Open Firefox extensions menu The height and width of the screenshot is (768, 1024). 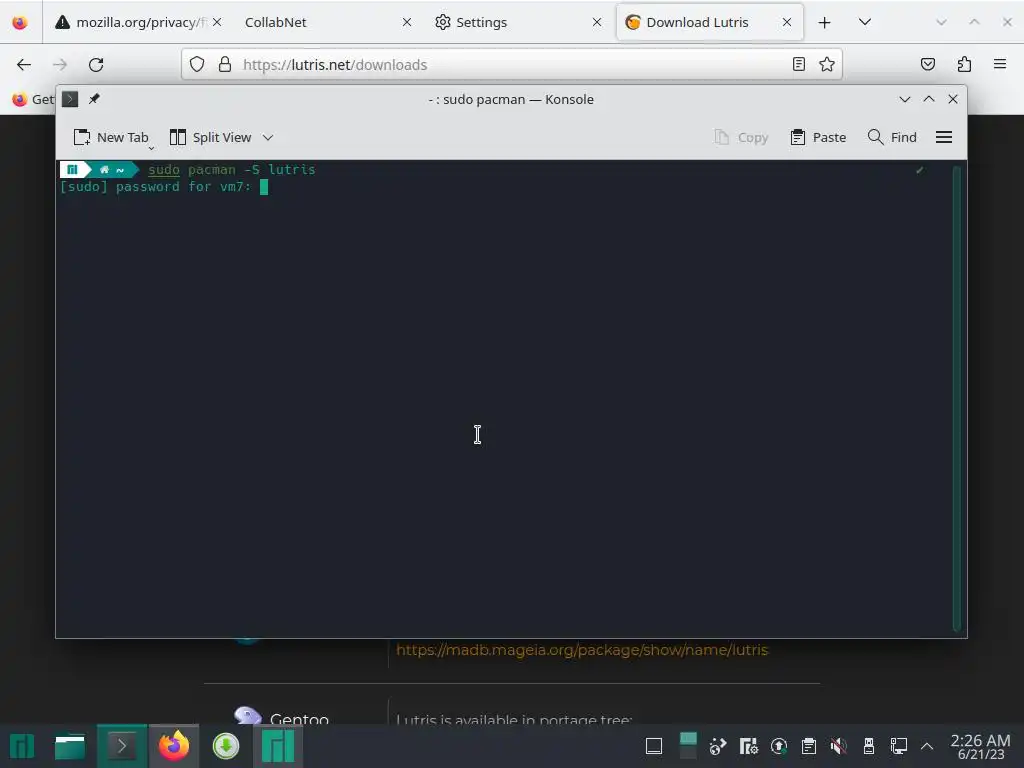964,64
